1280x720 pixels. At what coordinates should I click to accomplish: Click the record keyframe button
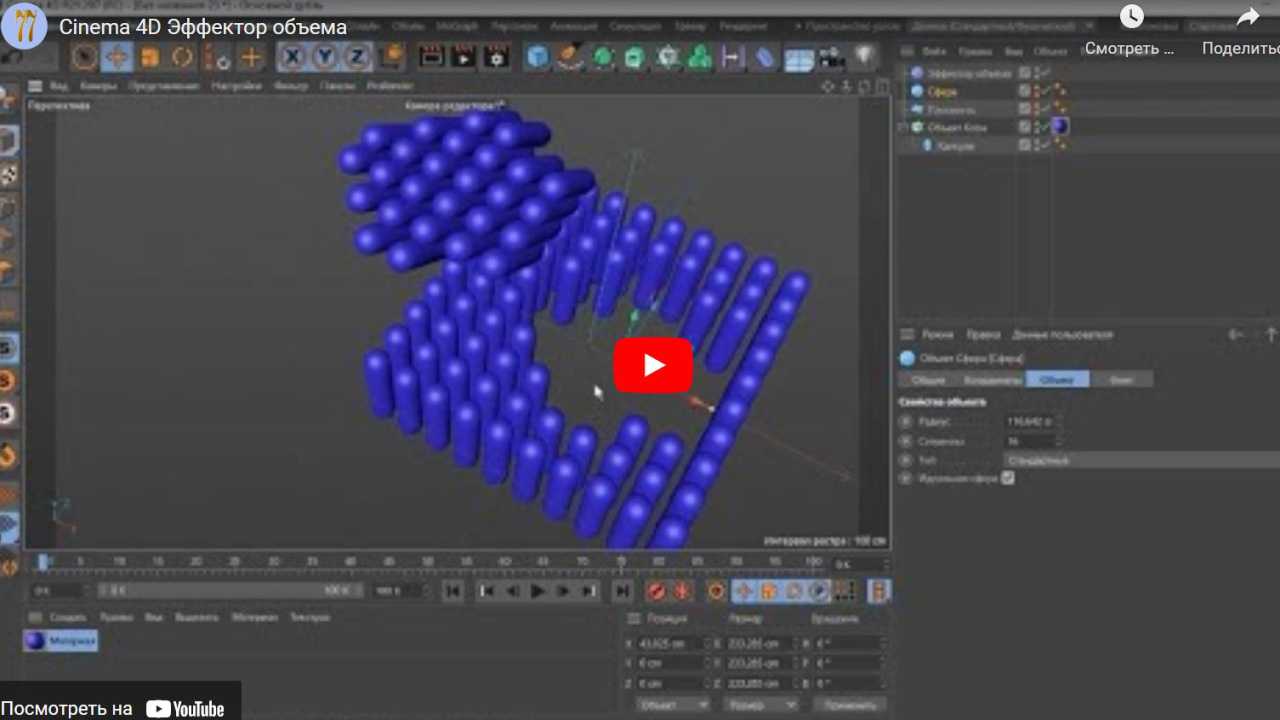(x=656, y=591)
